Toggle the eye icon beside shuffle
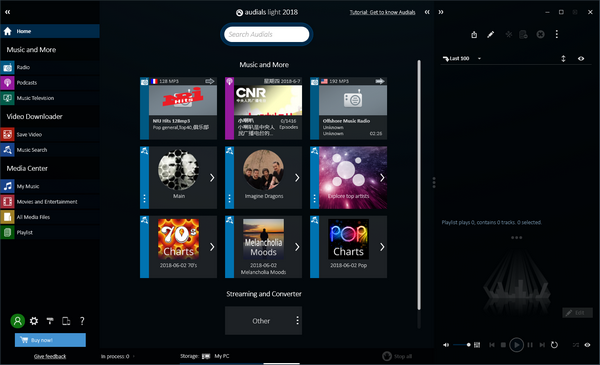 (x=587, y=345)
